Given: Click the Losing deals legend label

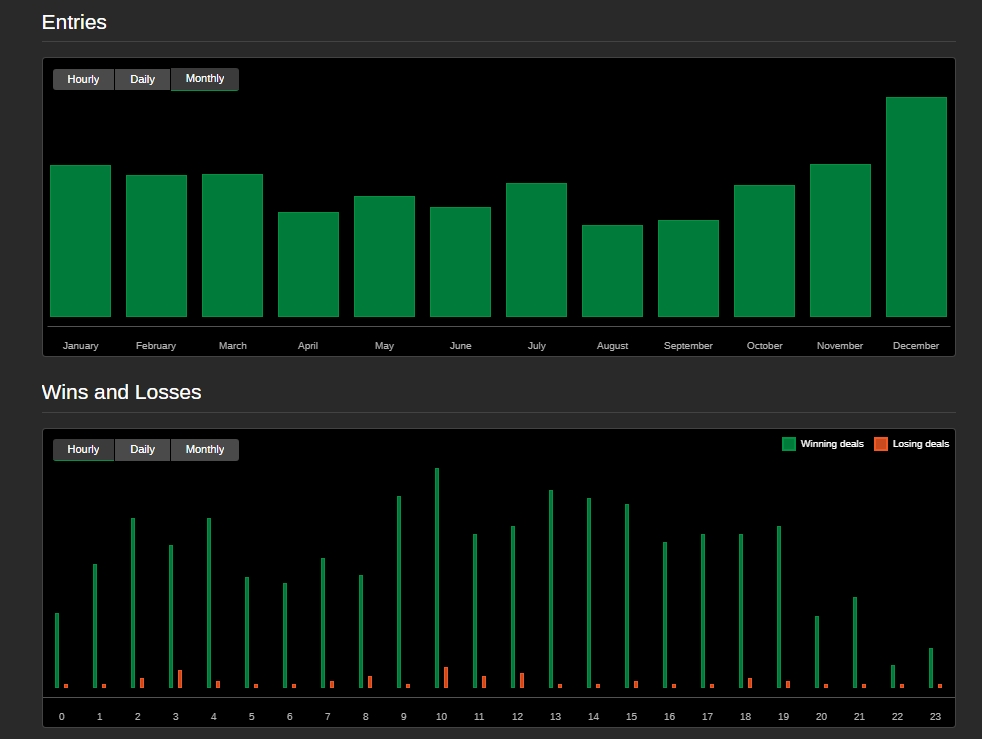Looking at the screenshot, I should pyautogui.click(x=921, y=444).
